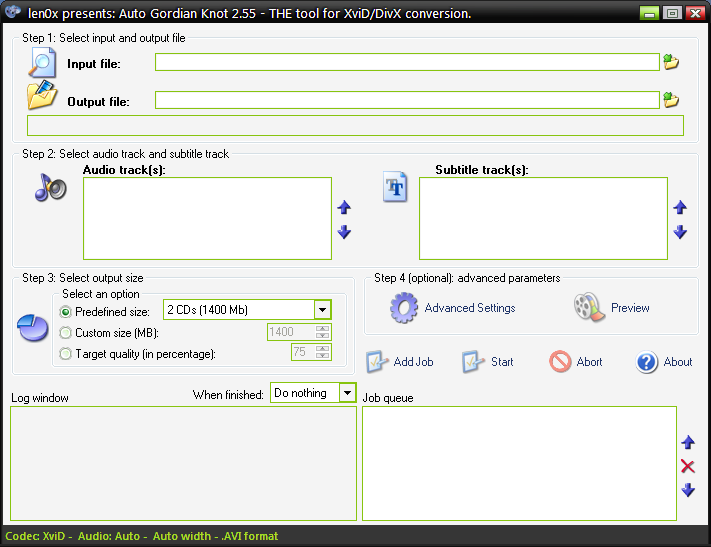Click the folder film icon beside Output file
Screen dimensions: 711x547
42,95
